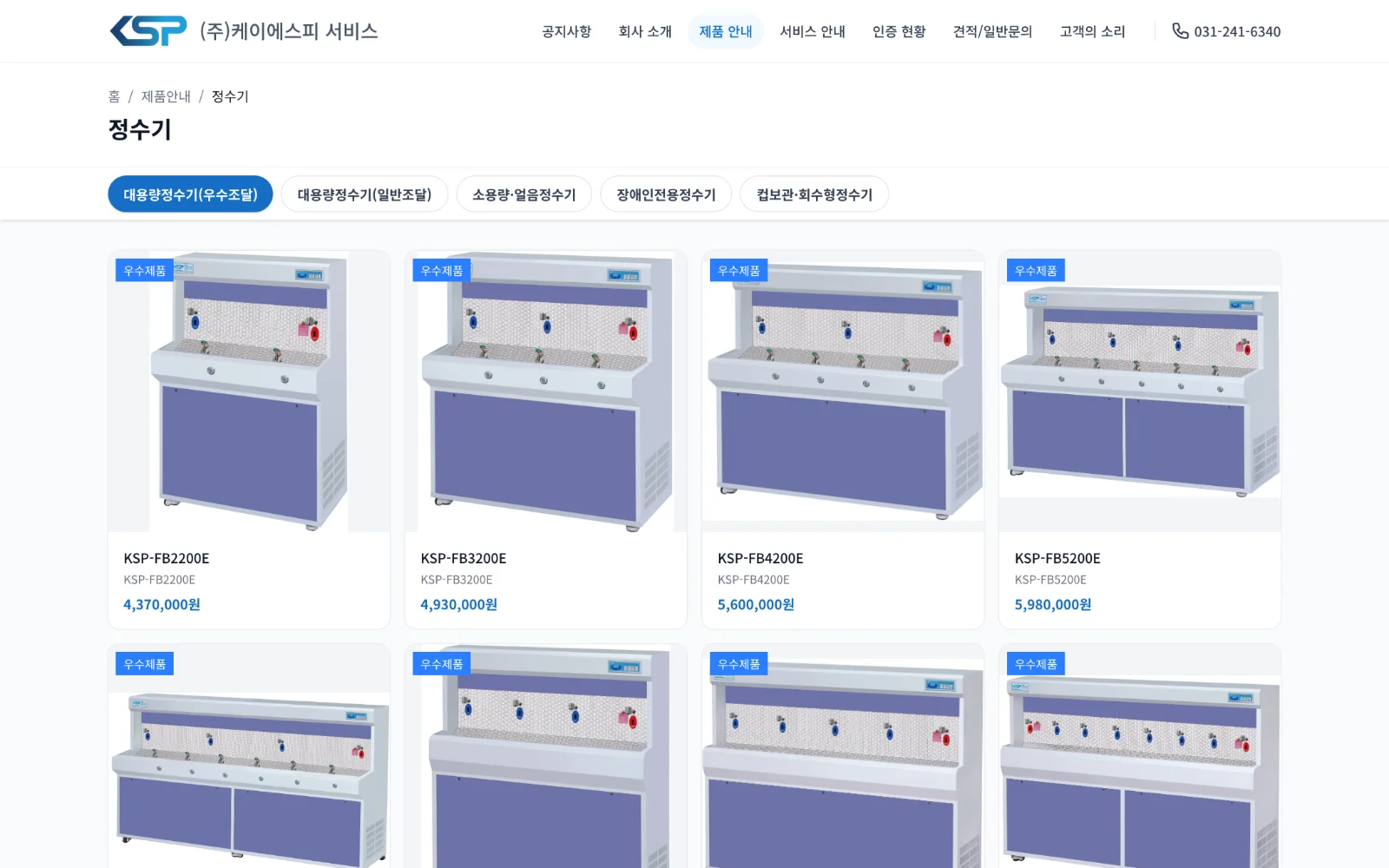
Task: Click the KSP logo icon
Action: click(148, 31)
